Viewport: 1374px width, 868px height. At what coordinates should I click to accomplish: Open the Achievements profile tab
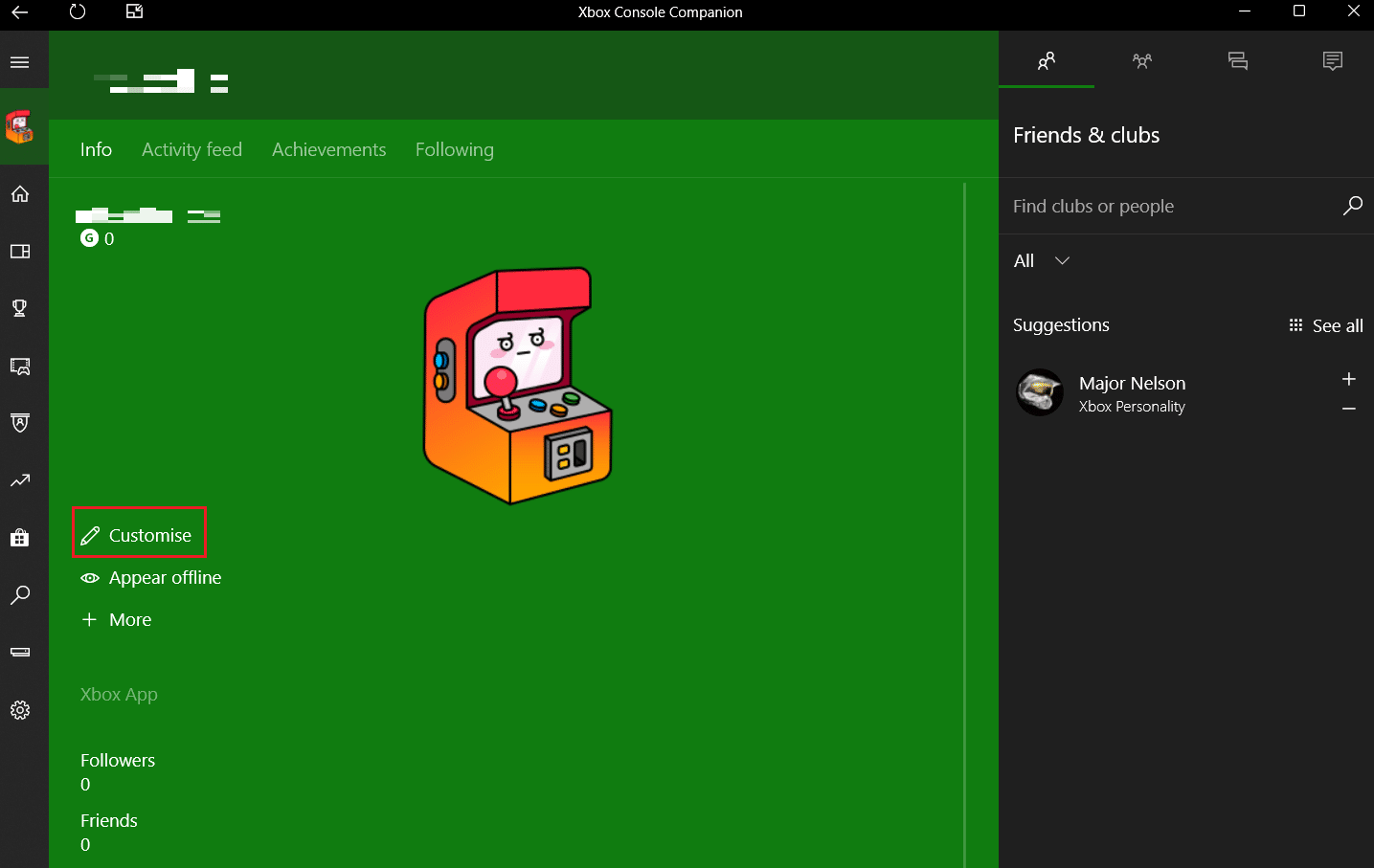[329, 149]
